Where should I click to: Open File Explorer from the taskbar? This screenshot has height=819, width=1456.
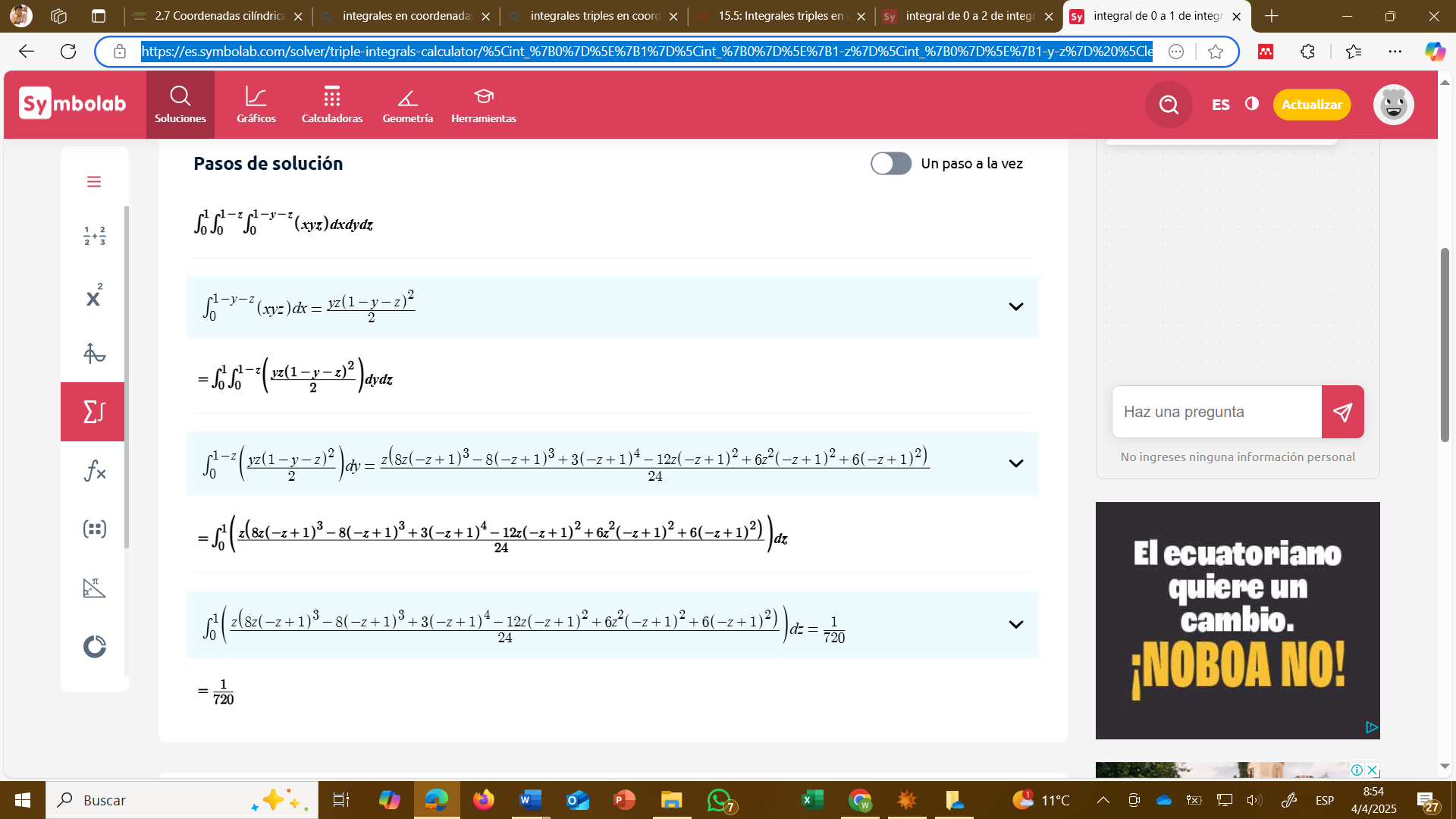click(x=671, y=800)
